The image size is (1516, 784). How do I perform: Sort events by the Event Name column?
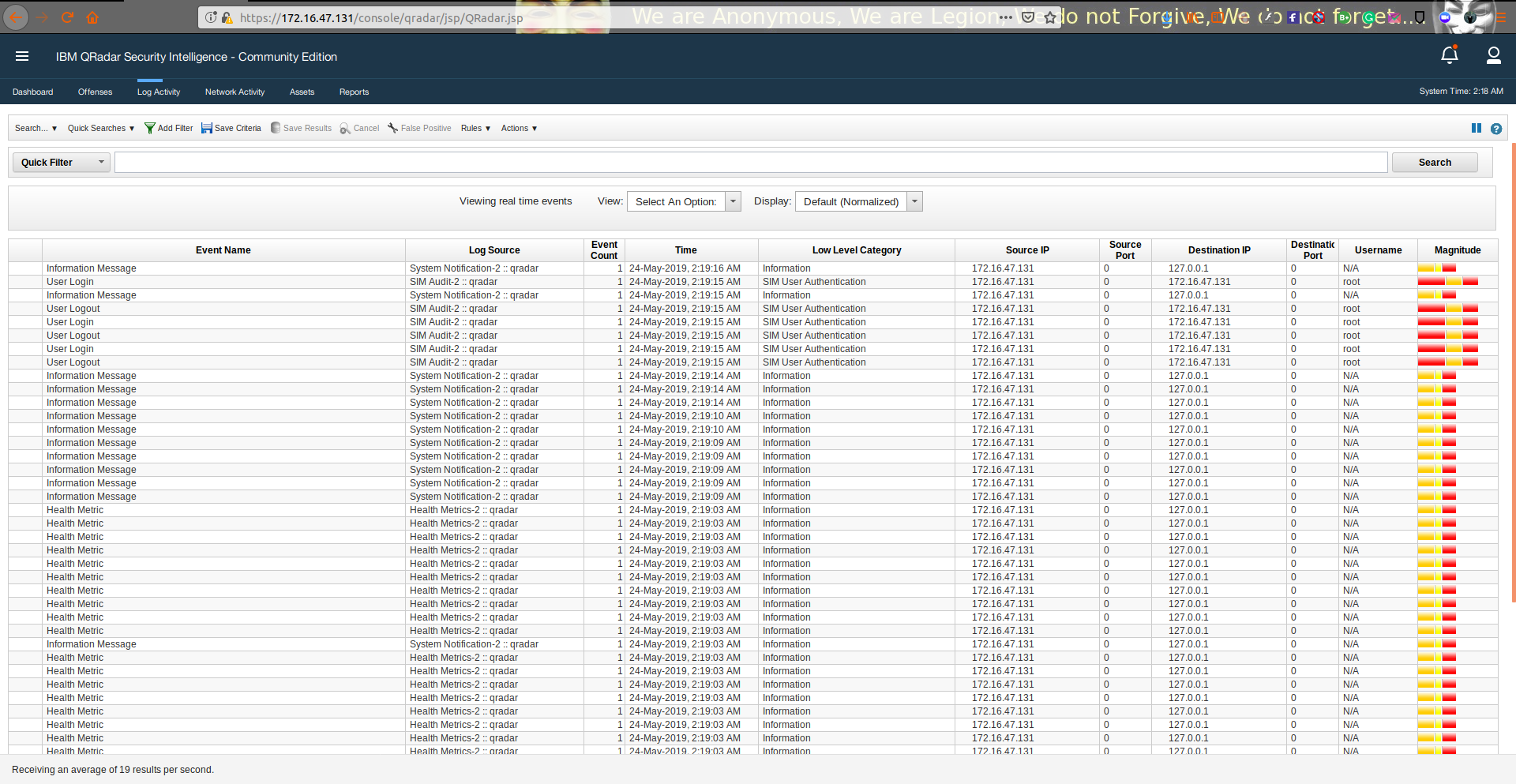[x=223, y=249]
